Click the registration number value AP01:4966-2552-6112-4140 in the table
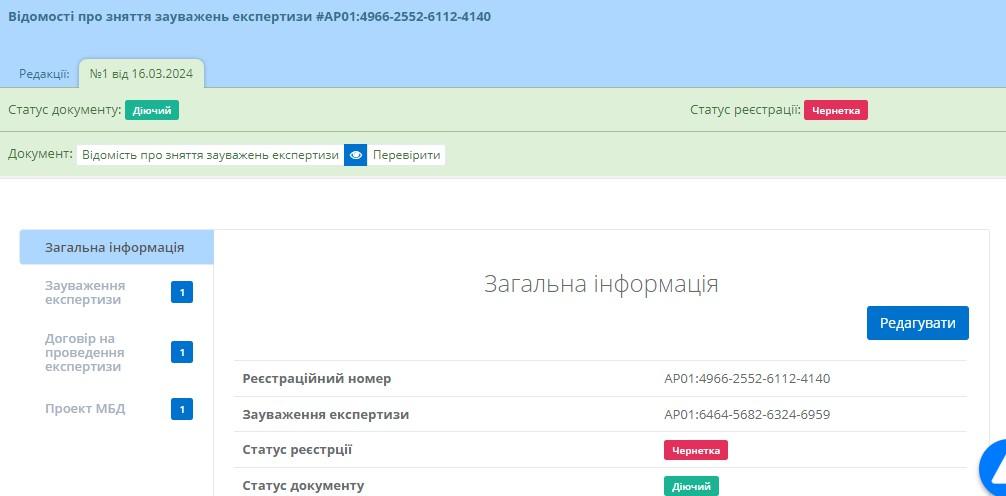The image size is (1006, 496). point(746,378)
